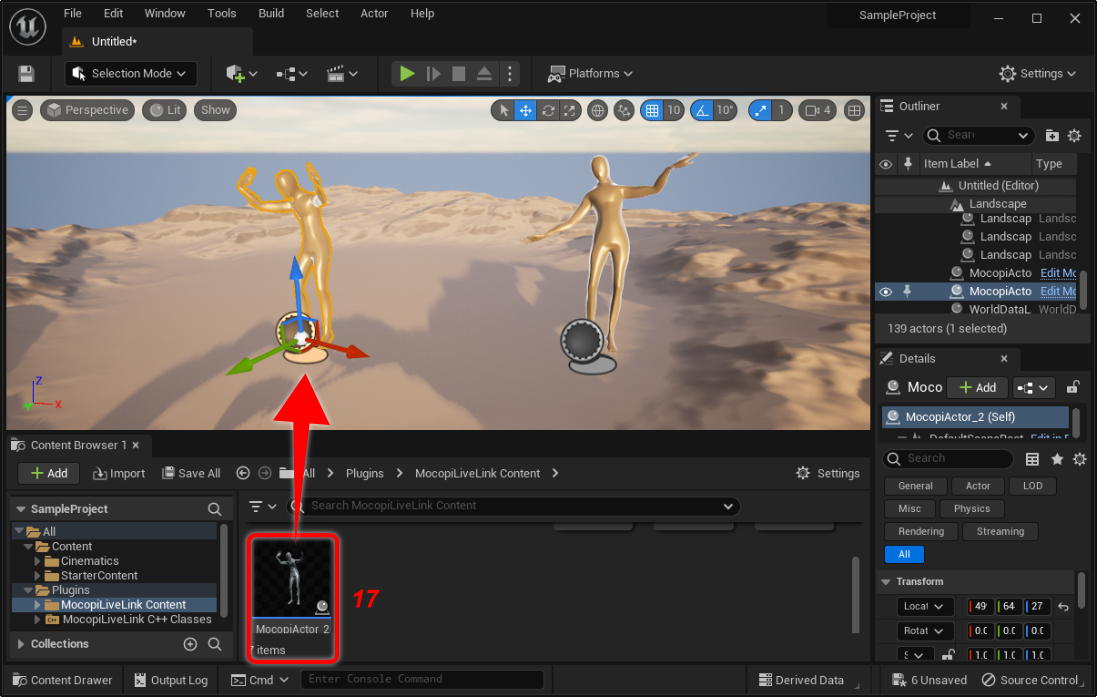Click the Save All button
The image size is (1097, 697).
[x=190, y=473]
